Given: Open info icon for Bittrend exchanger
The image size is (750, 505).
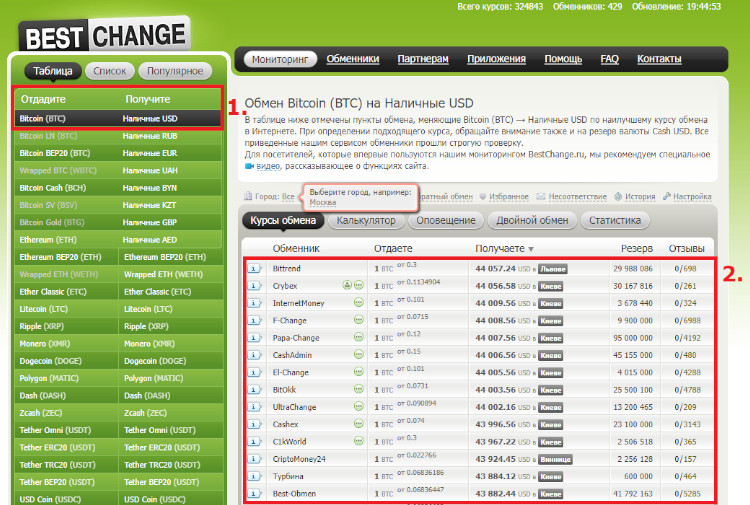Looking at the screenshot, I should click(254, 268).
